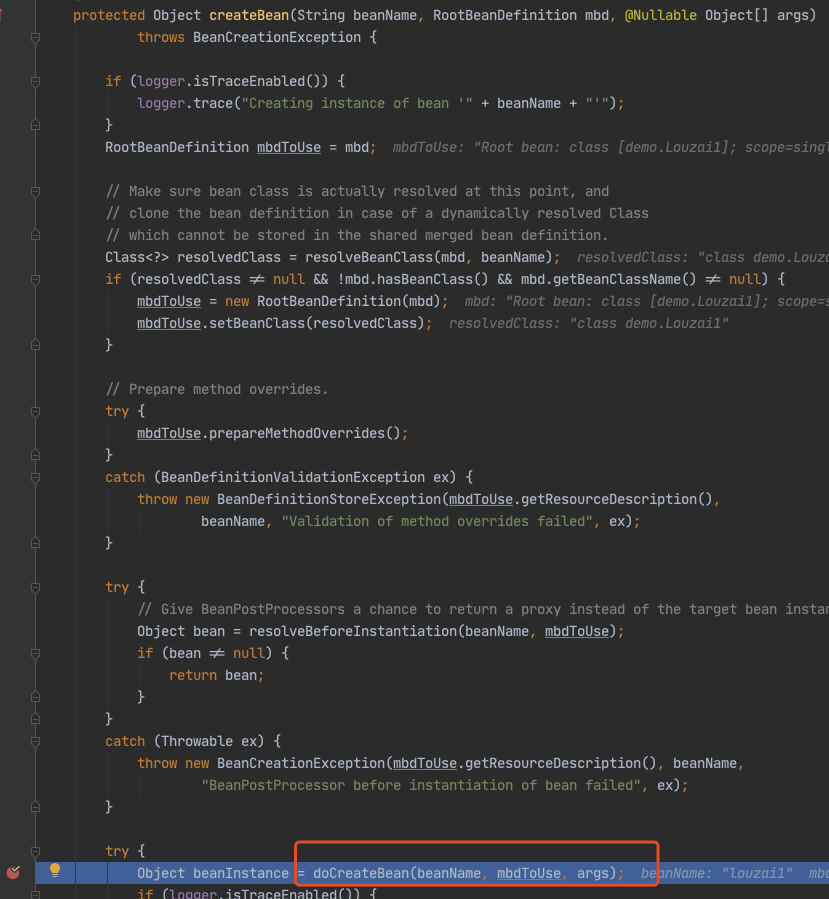Click the breakpoint icon on the doCreateBean line
The height and width of the screenshot is (899, 829).
pos(13,873)
